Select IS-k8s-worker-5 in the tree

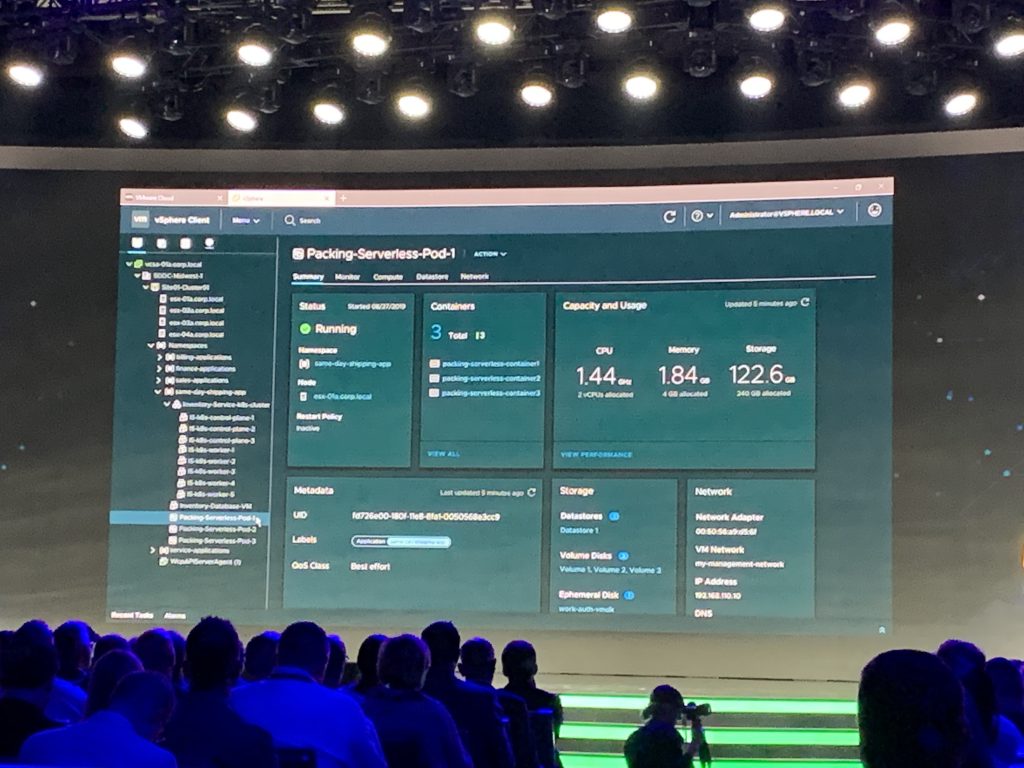pos(207,494)
